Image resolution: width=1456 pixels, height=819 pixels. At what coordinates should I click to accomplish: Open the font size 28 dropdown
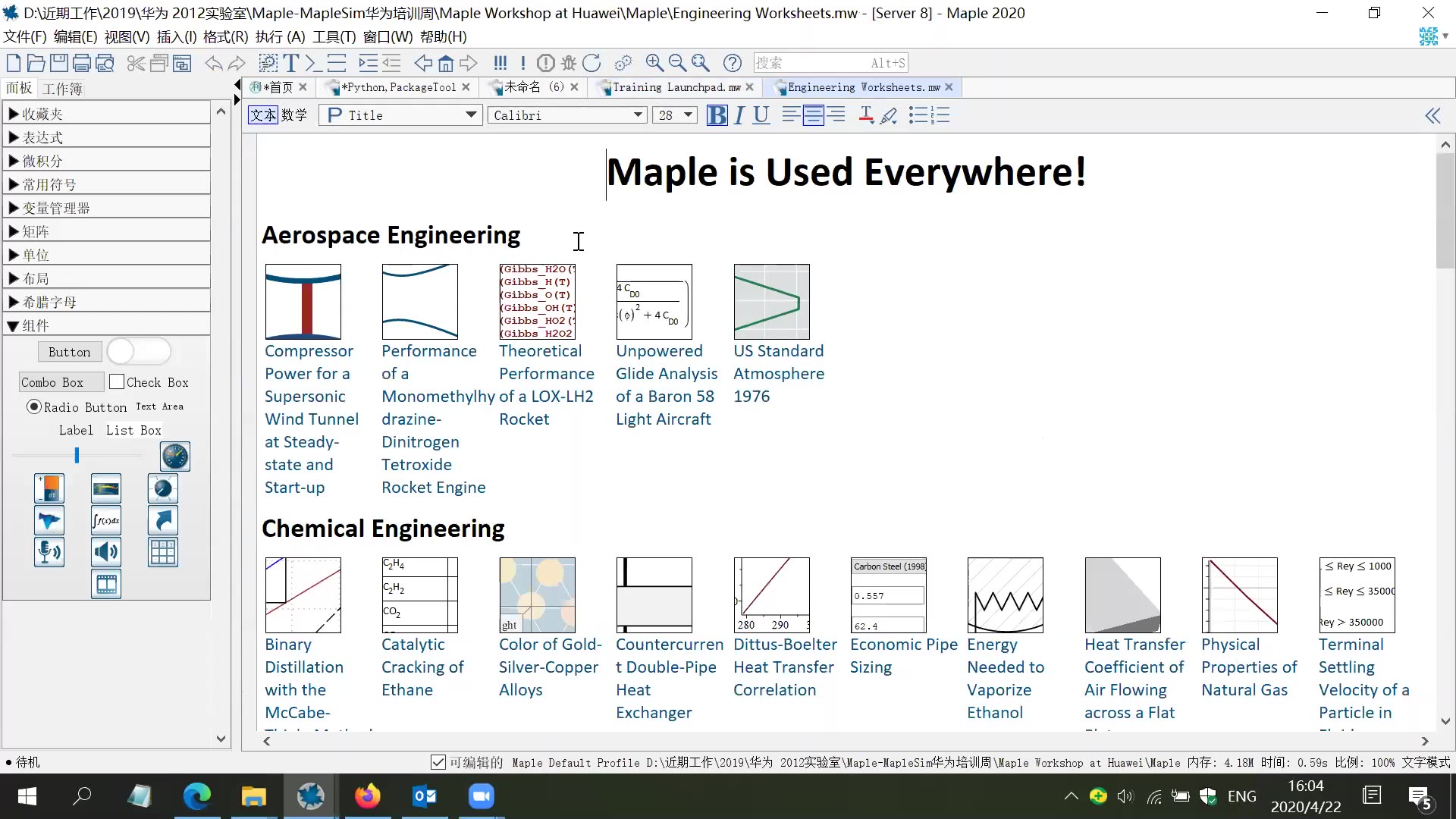(688, 115)
